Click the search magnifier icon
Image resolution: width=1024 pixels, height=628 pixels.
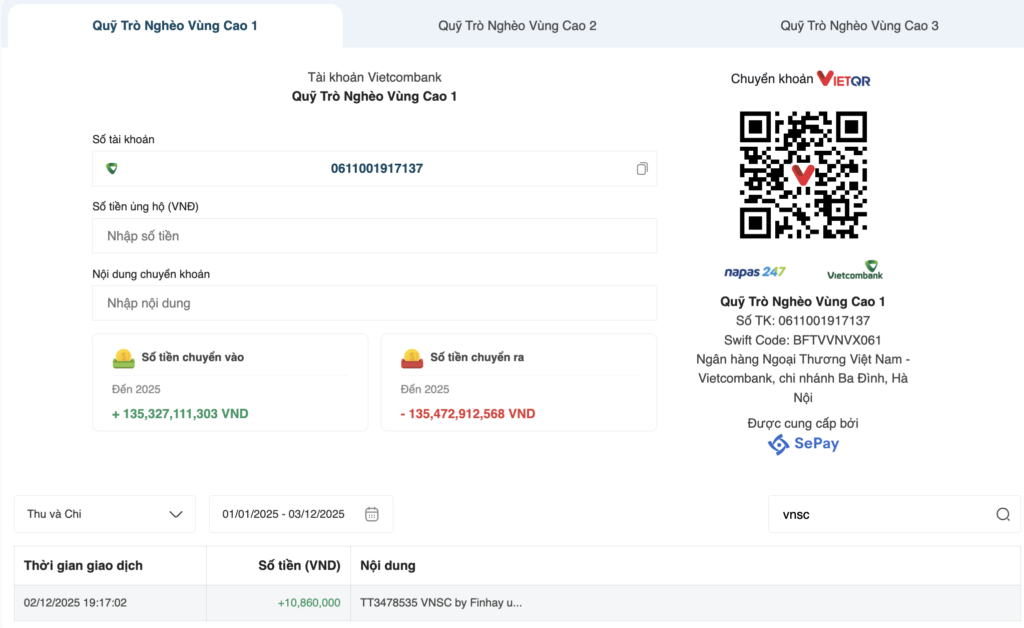(x=1003, y=514)
